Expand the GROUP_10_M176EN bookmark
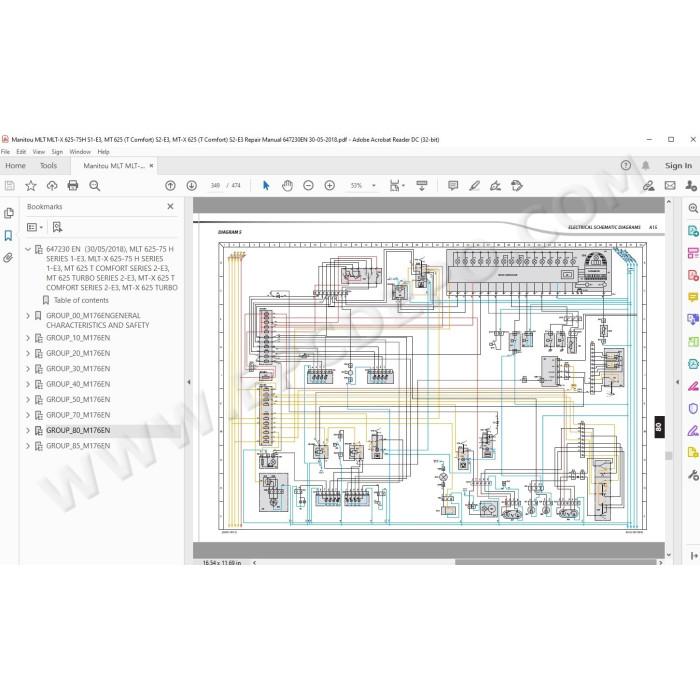The image size is (700, 700). pos(28,338)
